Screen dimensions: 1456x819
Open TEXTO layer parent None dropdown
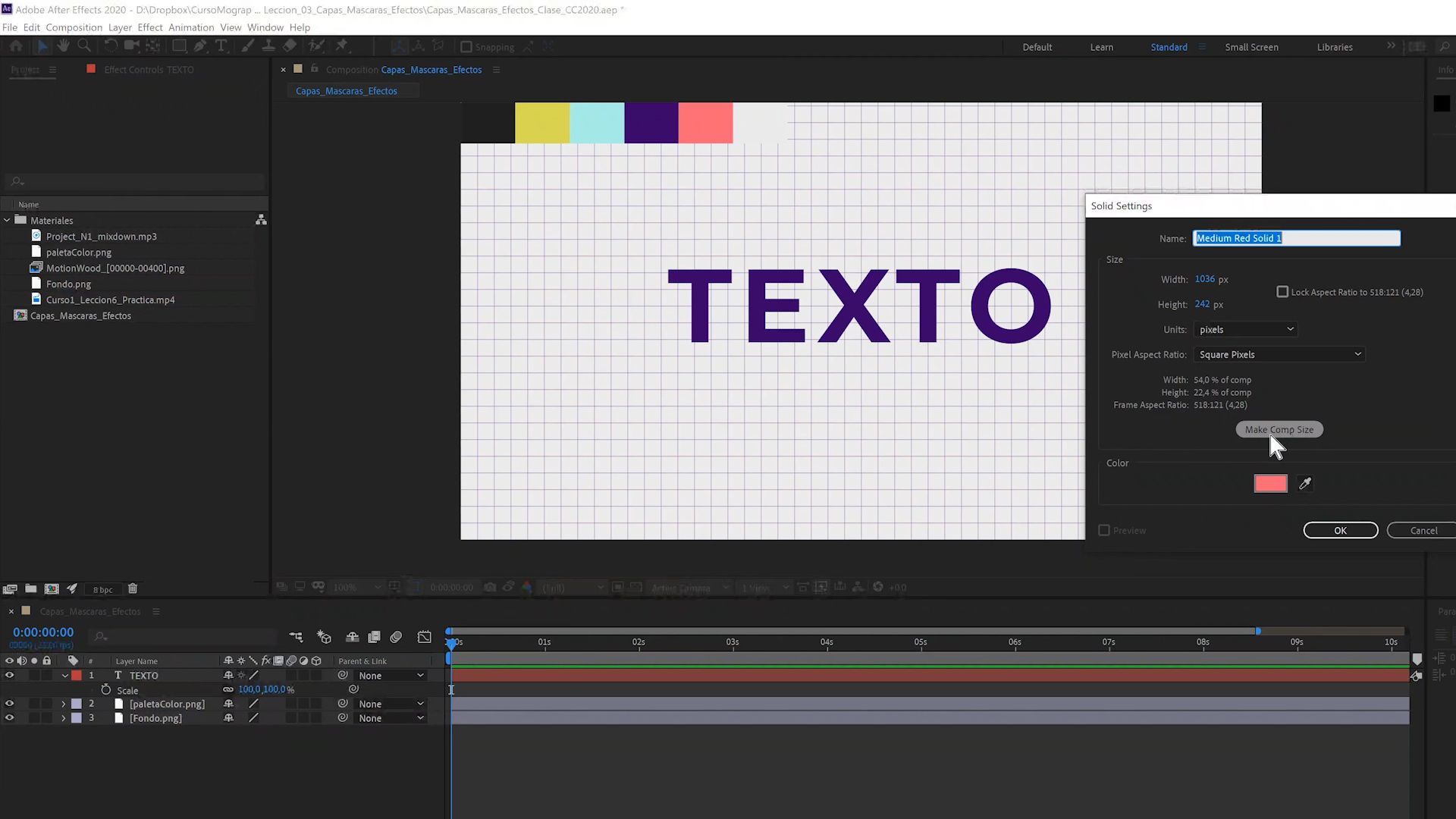(391, 676)
